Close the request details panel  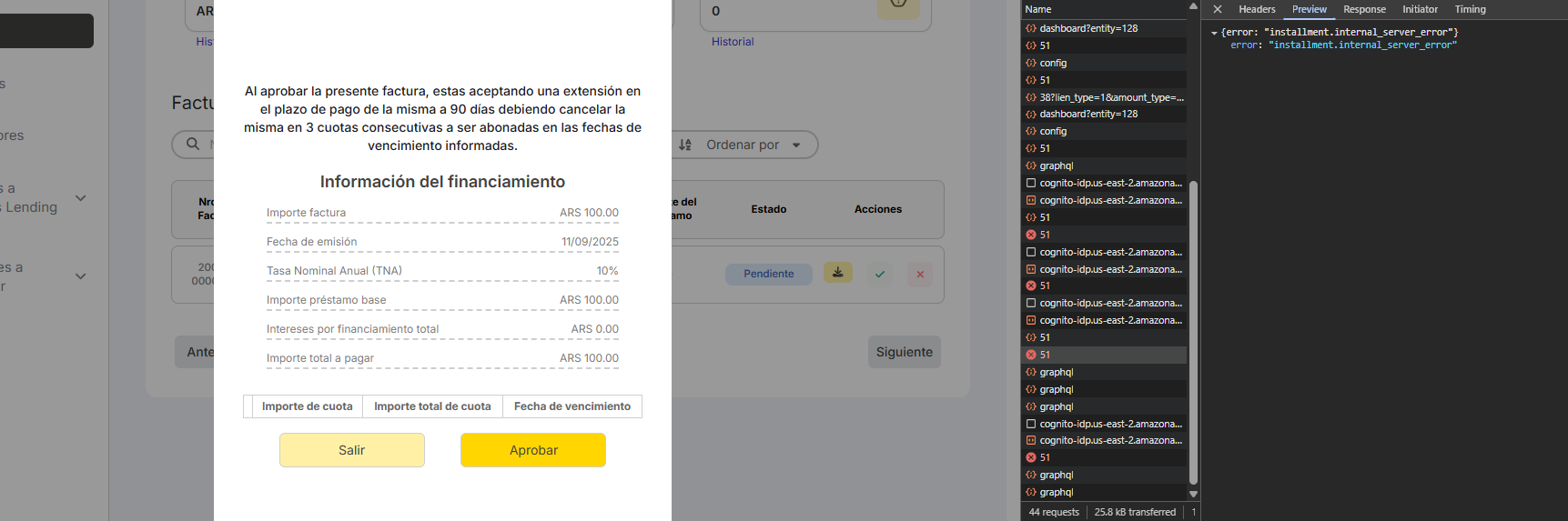1217,9
